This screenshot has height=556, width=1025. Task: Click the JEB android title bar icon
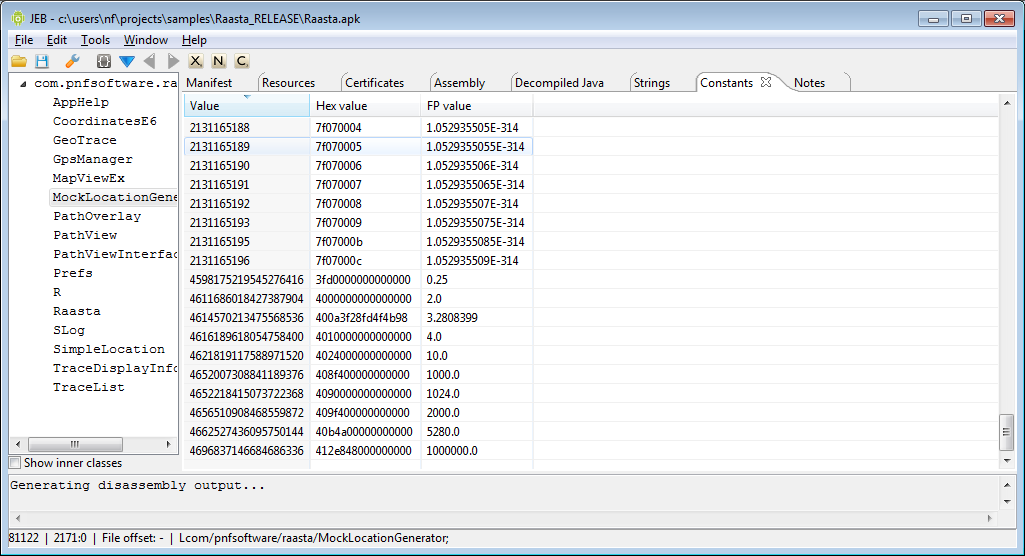coord(18,18)
